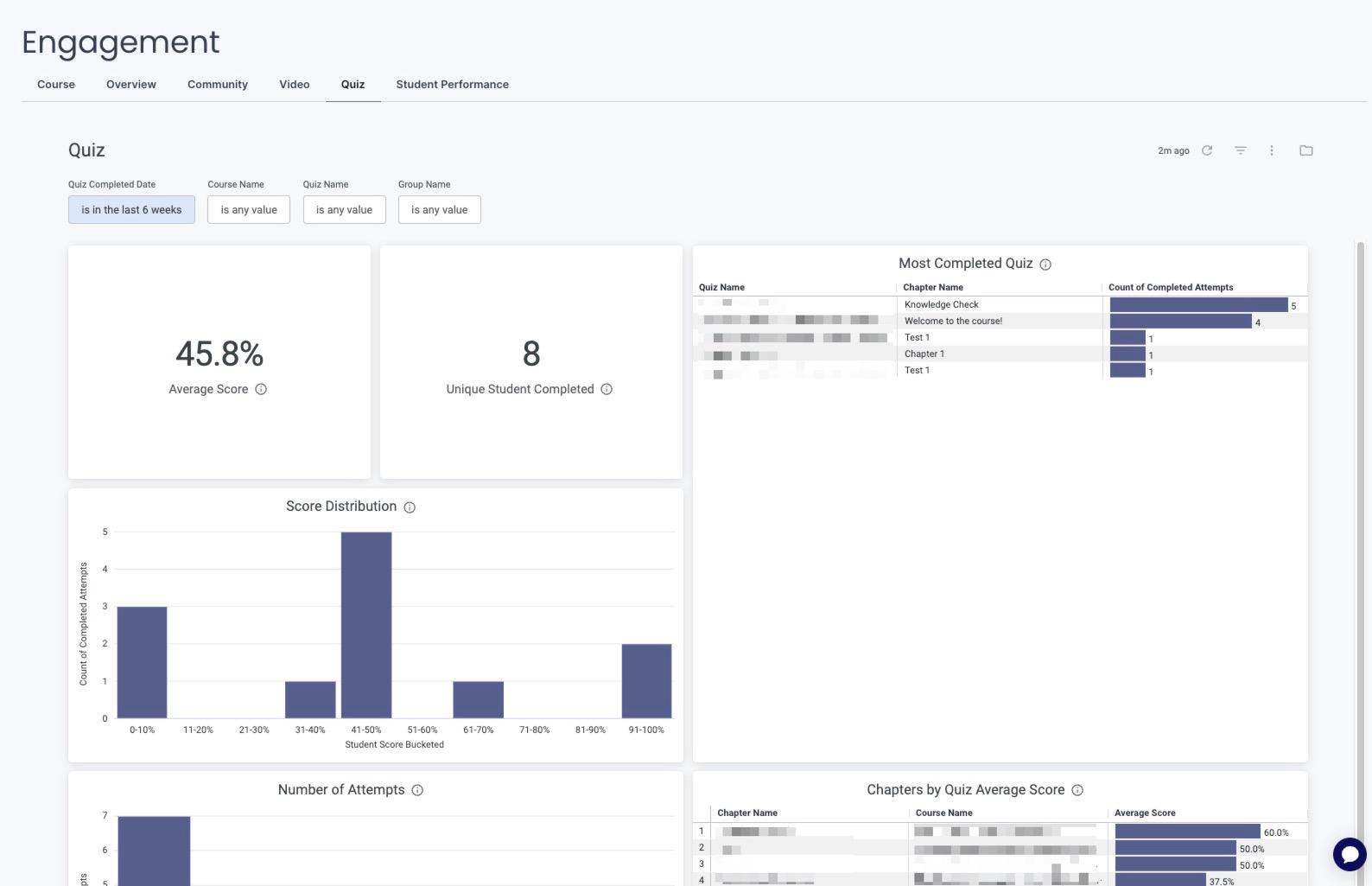Screen dimensions: 1372x886
Task: Click the 41-50% score distribution bar
Action: tap(366, 625)
